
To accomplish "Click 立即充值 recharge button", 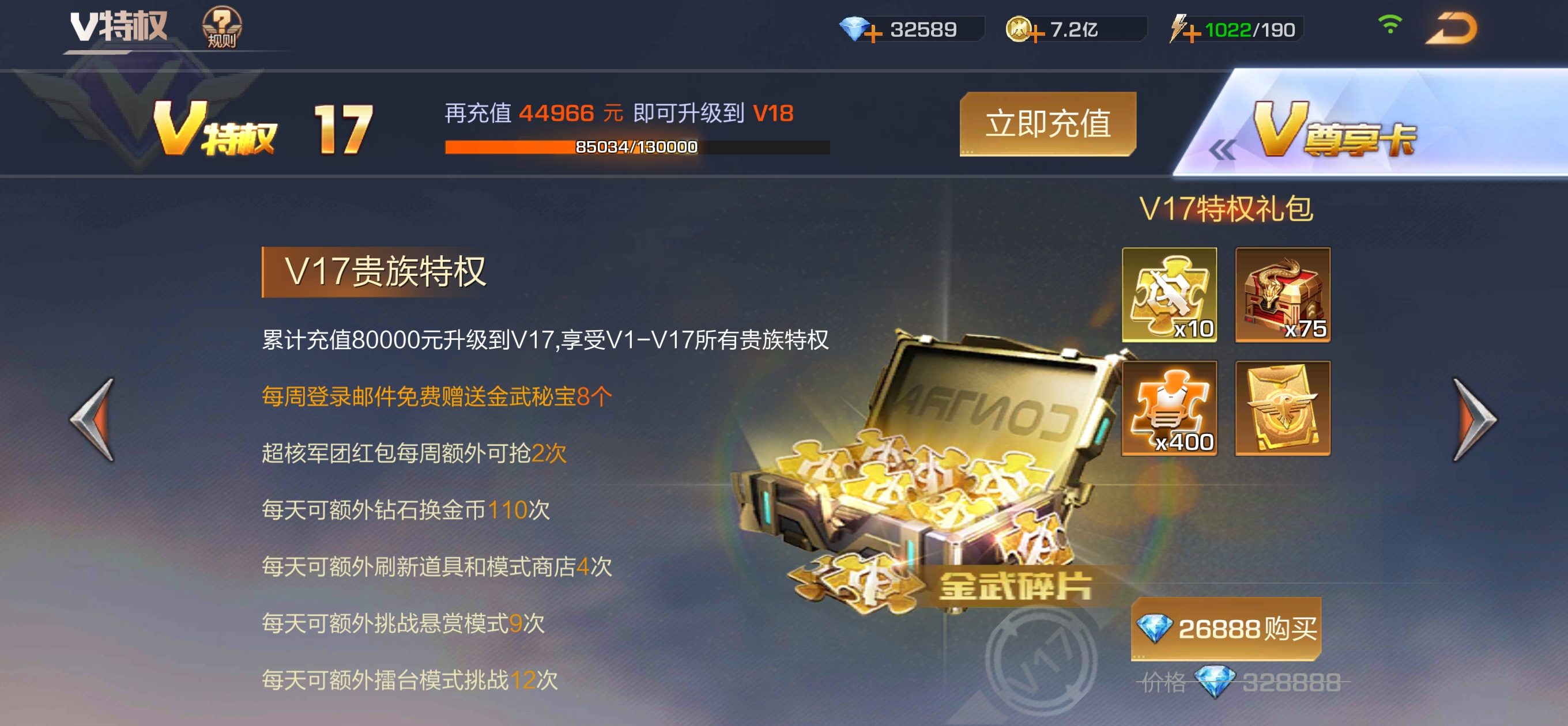I will [x=1047, y=124].
